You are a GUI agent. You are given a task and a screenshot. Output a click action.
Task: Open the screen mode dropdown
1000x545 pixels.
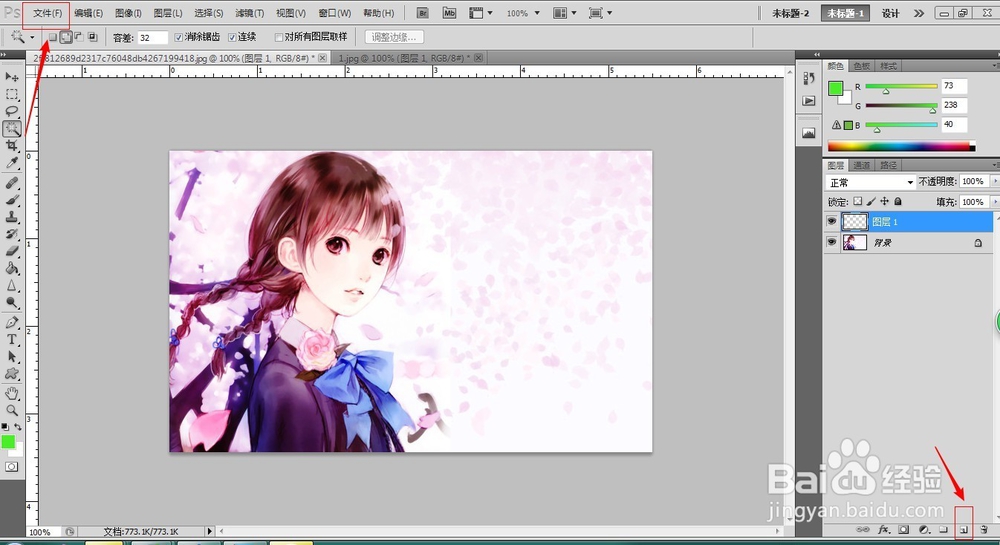coord(600,13)
